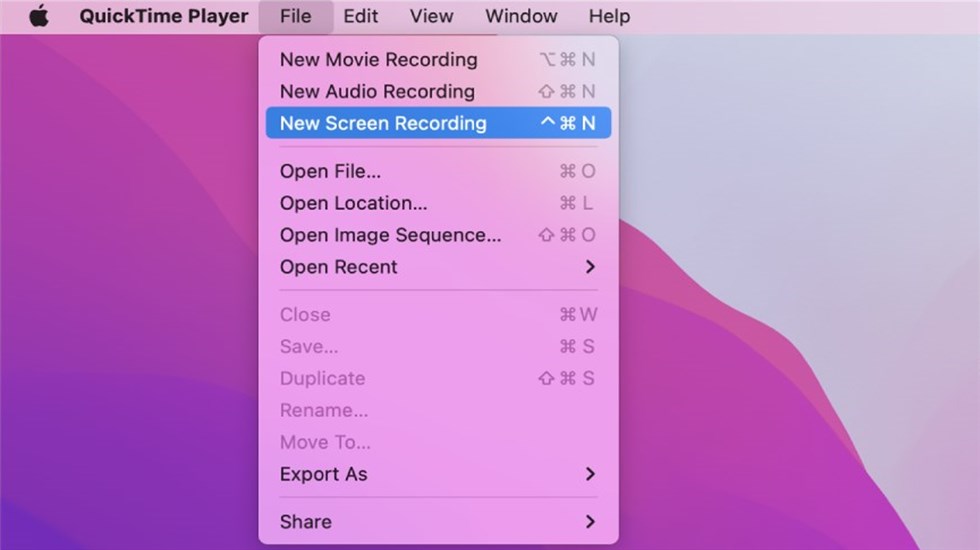980x550 pixels.
Task: Open the Apple menu
Action: 39,16
